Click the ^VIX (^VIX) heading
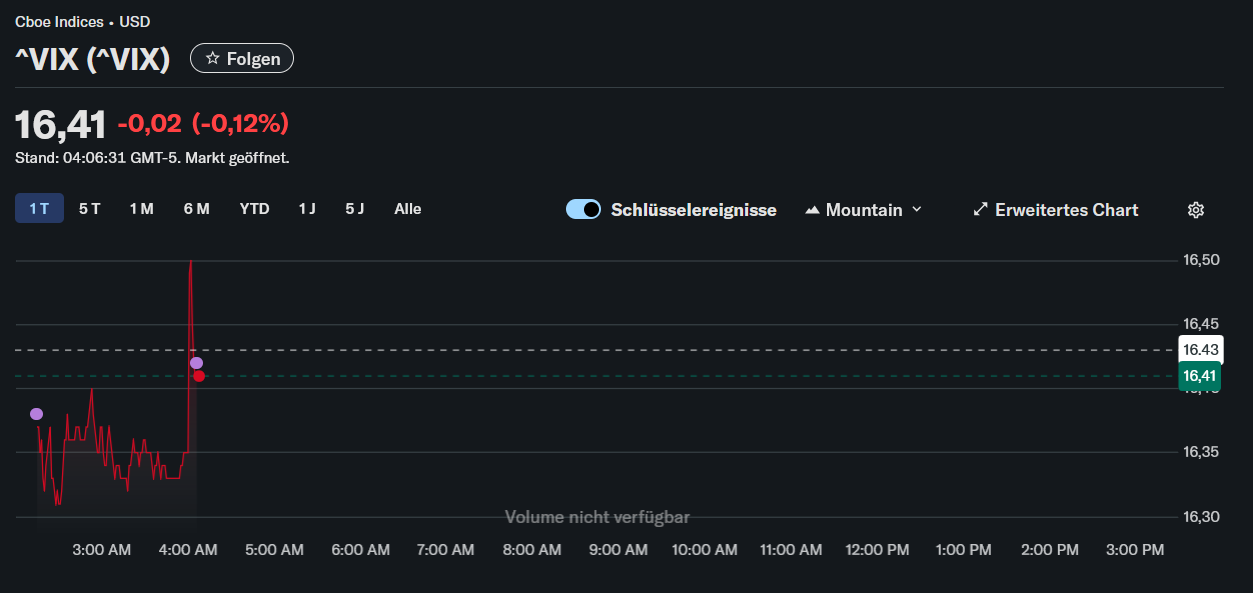This screenshot has height=593, width=1253. pyautogui.click(x=93, y=59)
